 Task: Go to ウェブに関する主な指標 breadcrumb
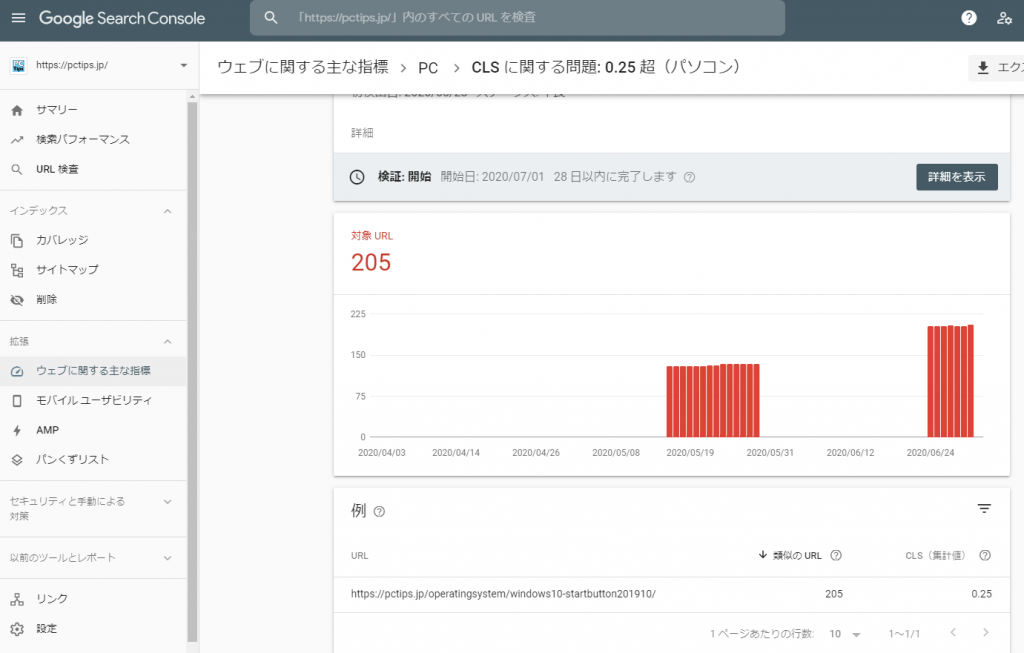point(302,67)
